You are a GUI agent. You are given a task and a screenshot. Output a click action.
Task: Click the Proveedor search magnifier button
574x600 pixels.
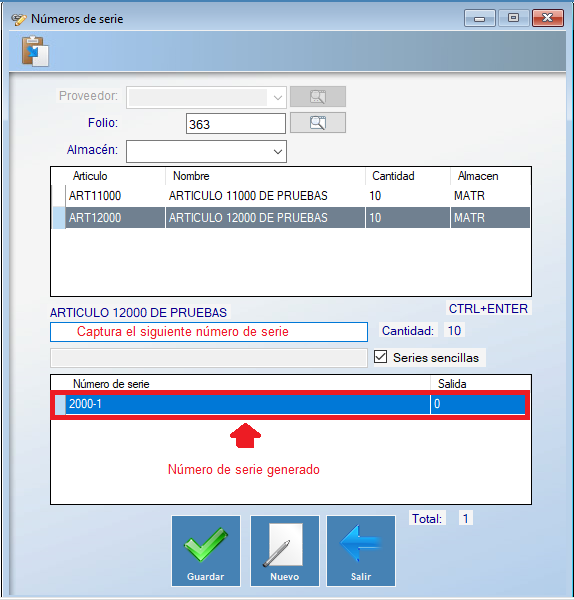coord(318,97)
